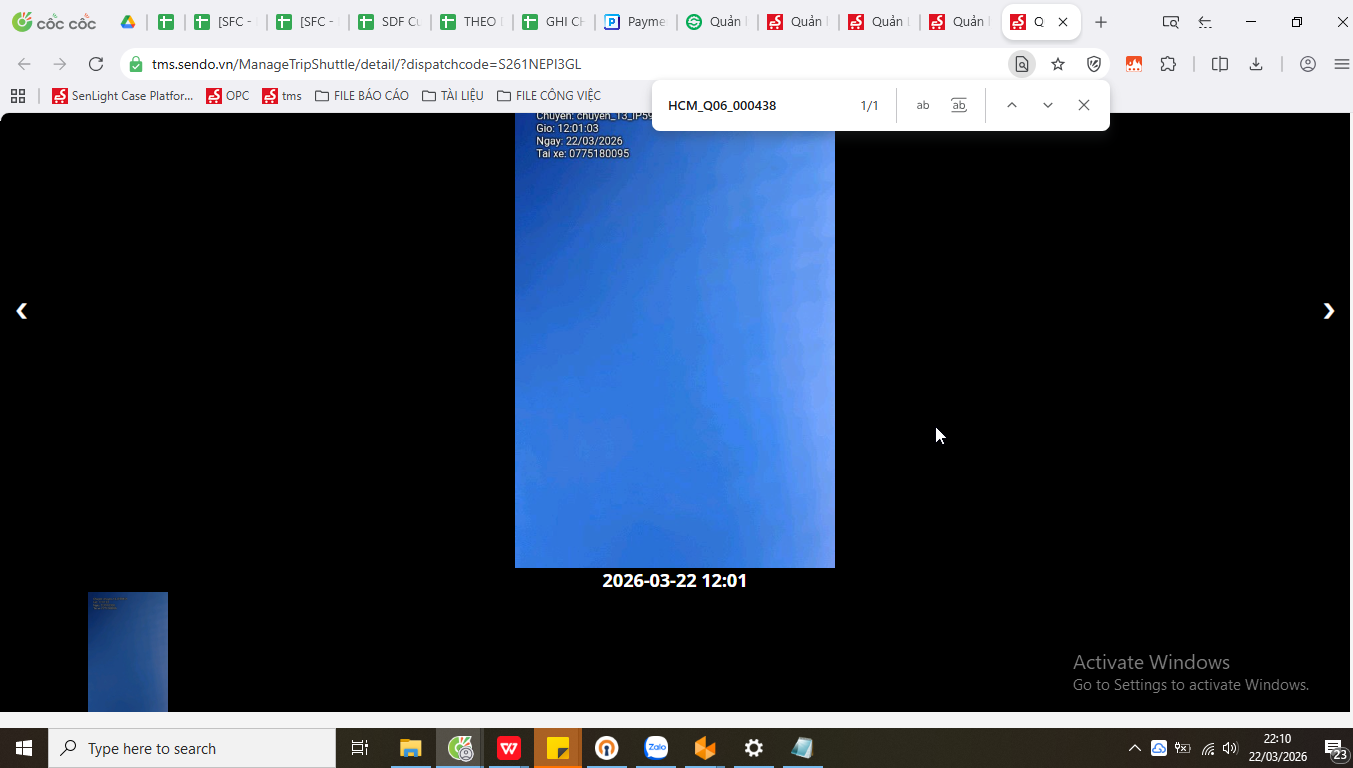Switch to the Google Drive pinned tab
Screen dimensions: 1353x768
128,22
